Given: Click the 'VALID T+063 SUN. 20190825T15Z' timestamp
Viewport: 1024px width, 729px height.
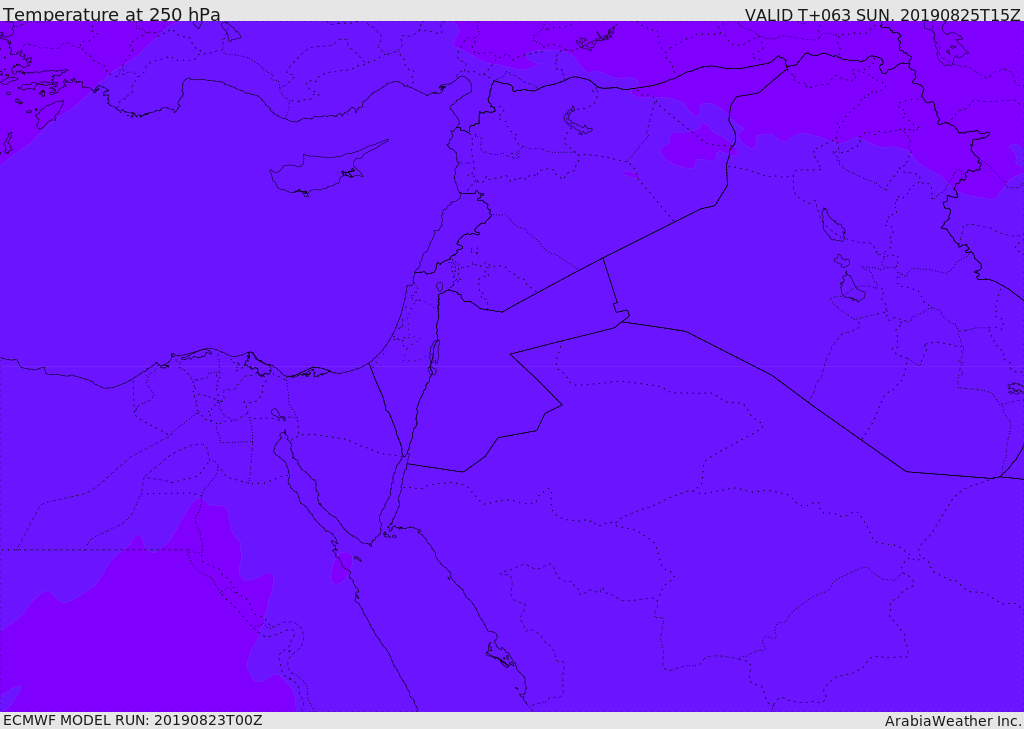Looking at the screenshot, I should tap(882, 14).
